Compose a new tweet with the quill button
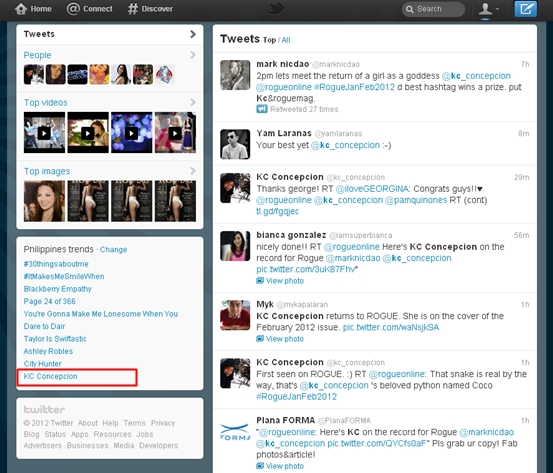 [x=525, y=8]
